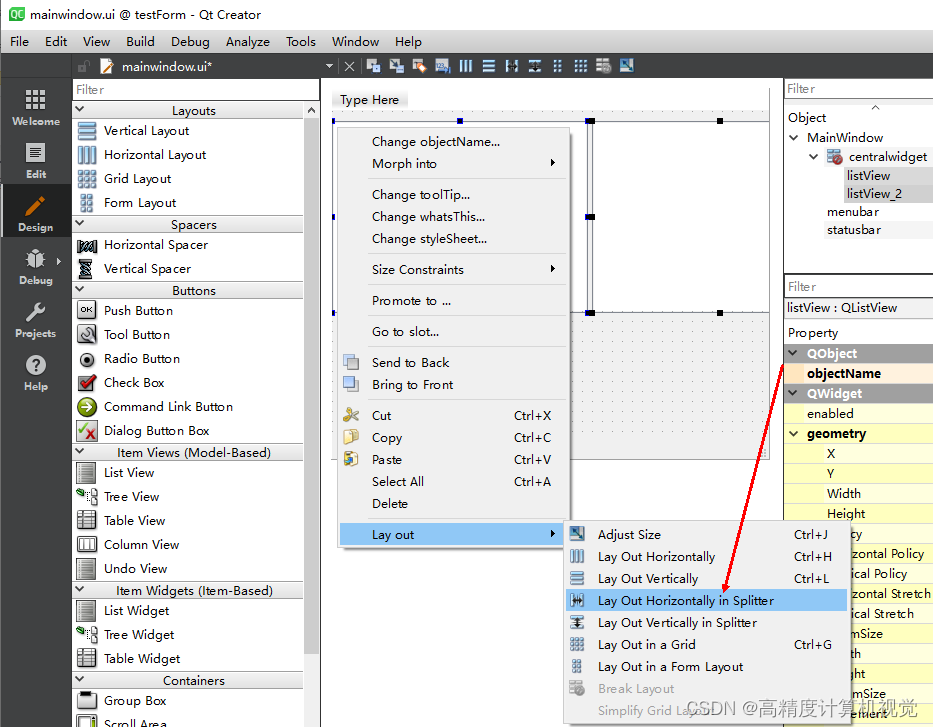Choose Lay Out in a Form Layout

click(706, 667)
